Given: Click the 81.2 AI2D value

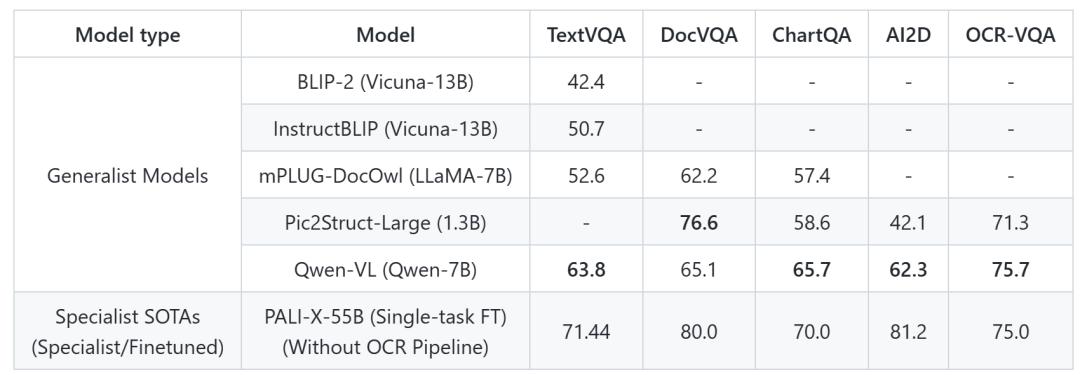Looking at the screenshot, I should 908,332.
